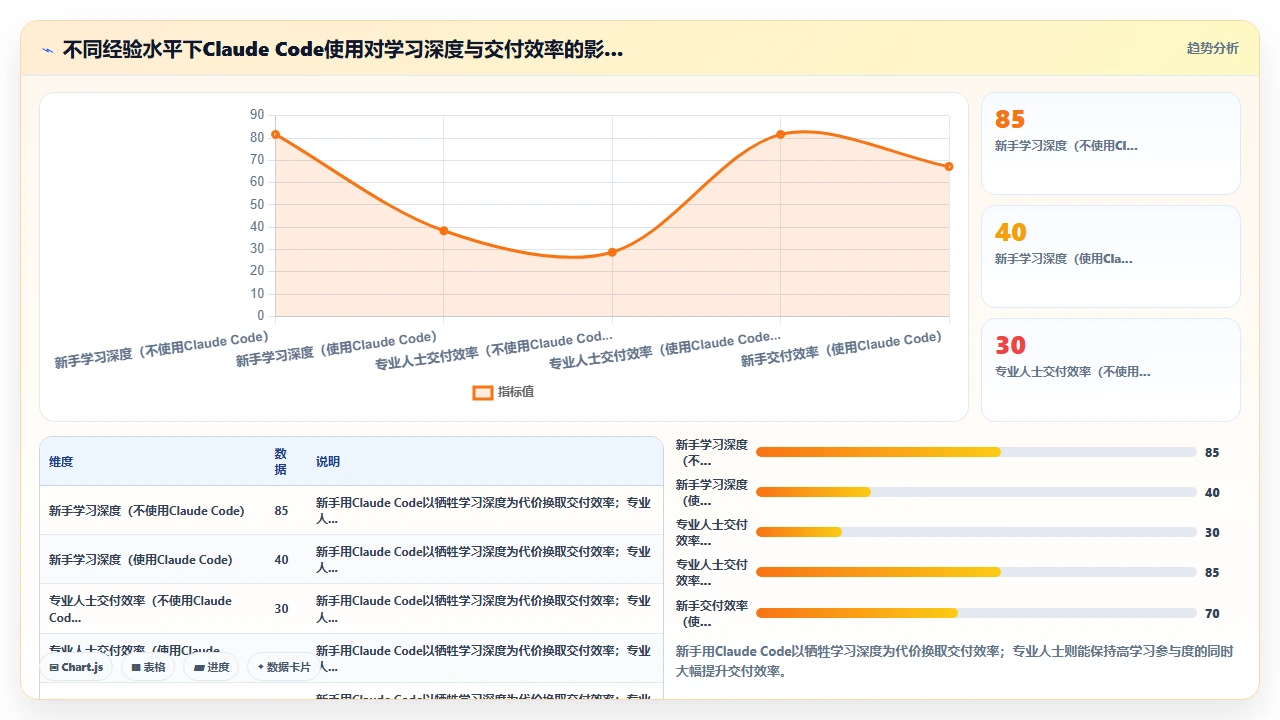Click the 趋势分析 tag in the header
This screenshot has width=1280, height=720.
click(x=1212, y=49)
